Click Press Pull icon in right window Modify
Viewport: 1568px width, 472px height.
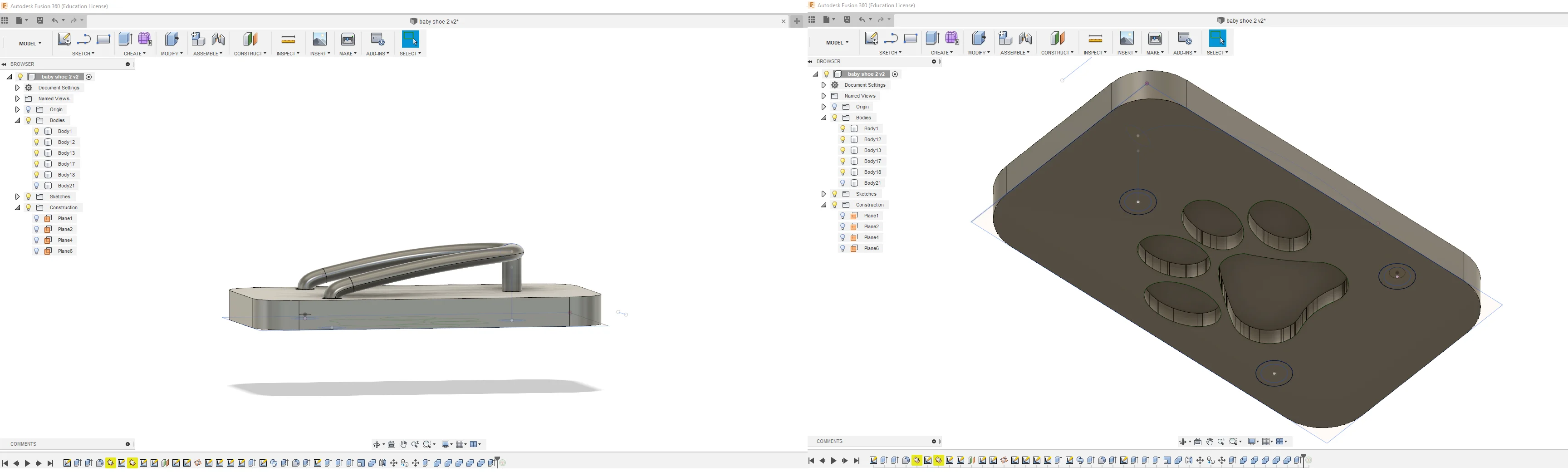point(979,39)
